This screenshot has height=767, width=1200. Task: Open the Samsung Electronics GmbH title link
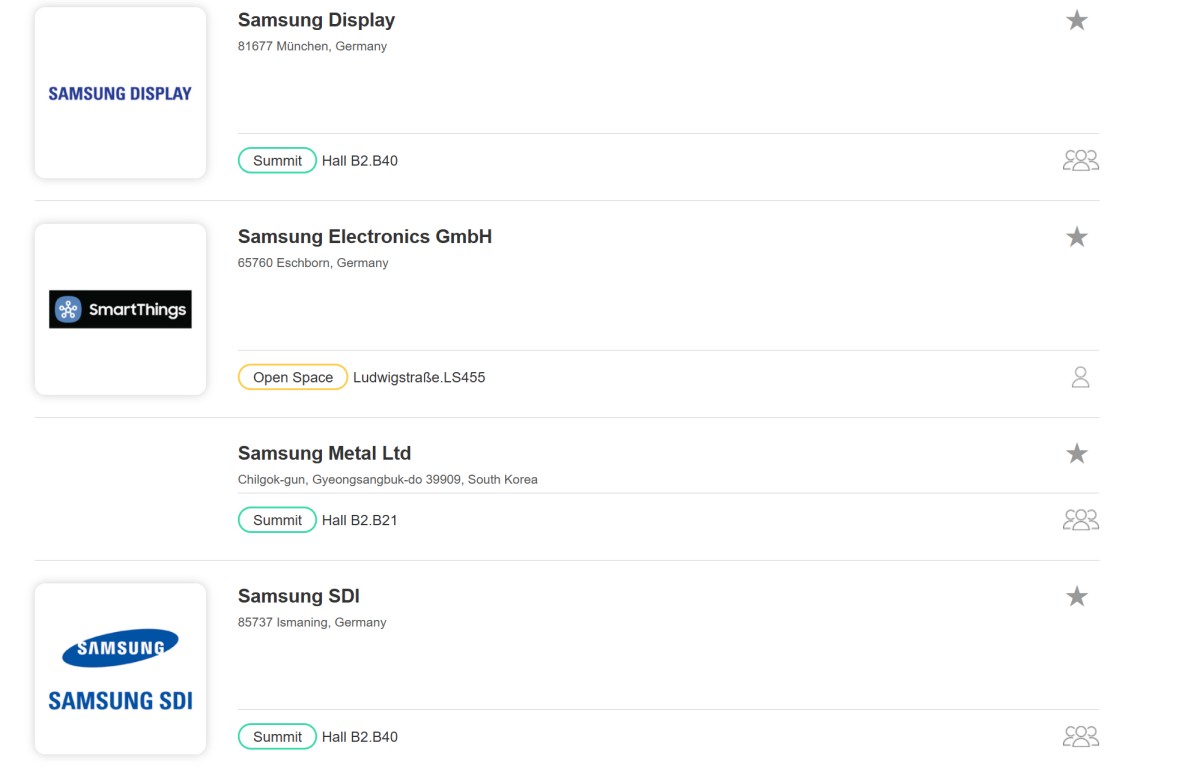click(365, 237)
